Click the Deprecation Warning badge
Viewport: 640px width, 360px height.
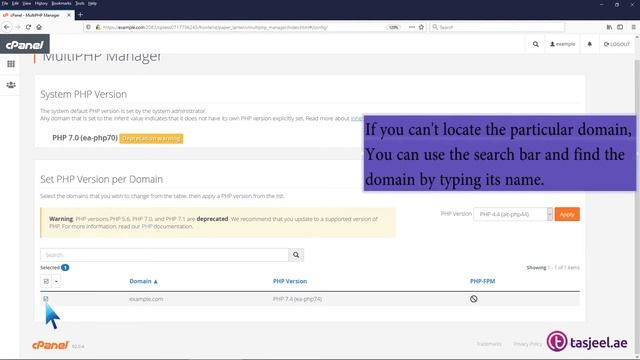[x=151, y=138]
